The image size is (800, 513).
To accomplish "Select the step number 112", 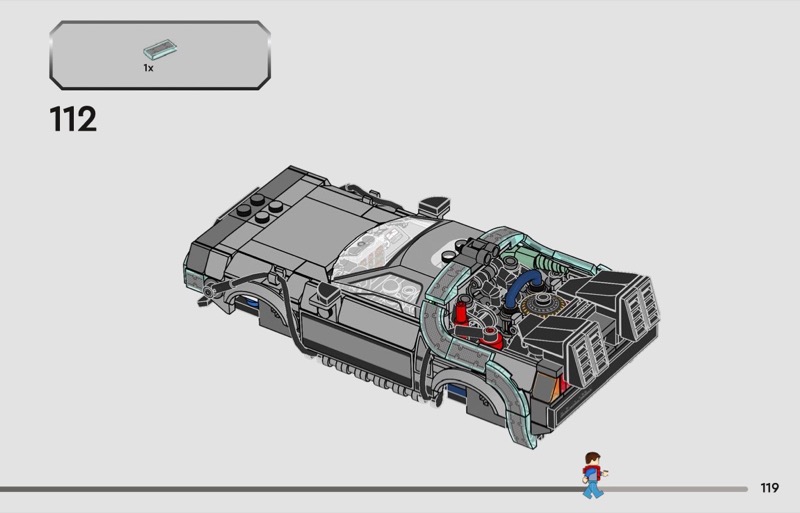I will [x=72, y=121].
